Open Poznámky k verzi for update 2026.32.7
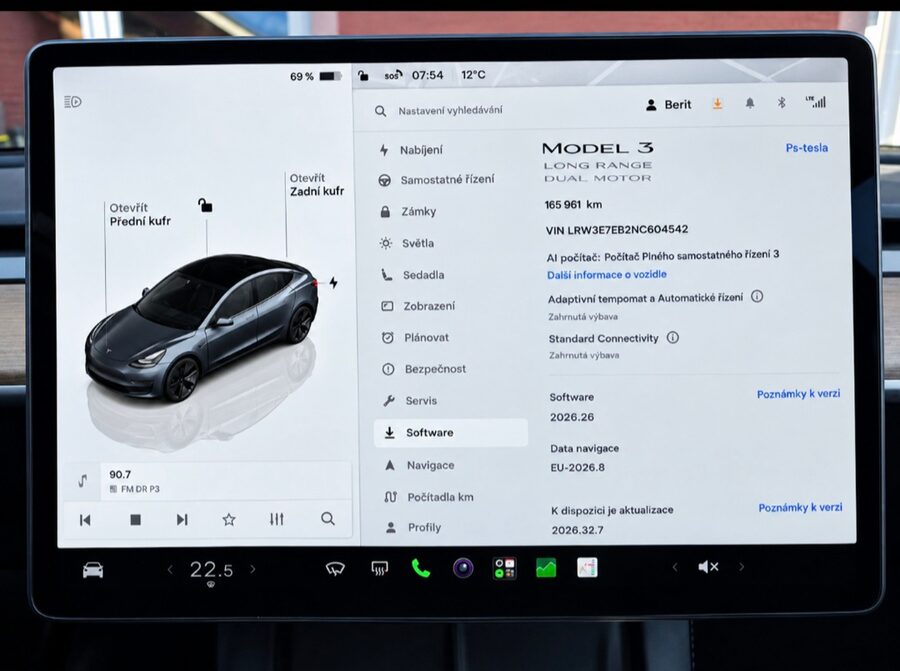 [x=800, y=507]
